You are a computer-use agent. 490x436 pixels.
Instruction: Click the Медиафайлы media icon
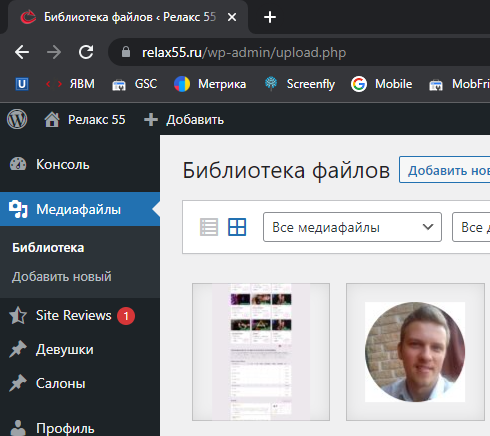[x=18, y=209]
